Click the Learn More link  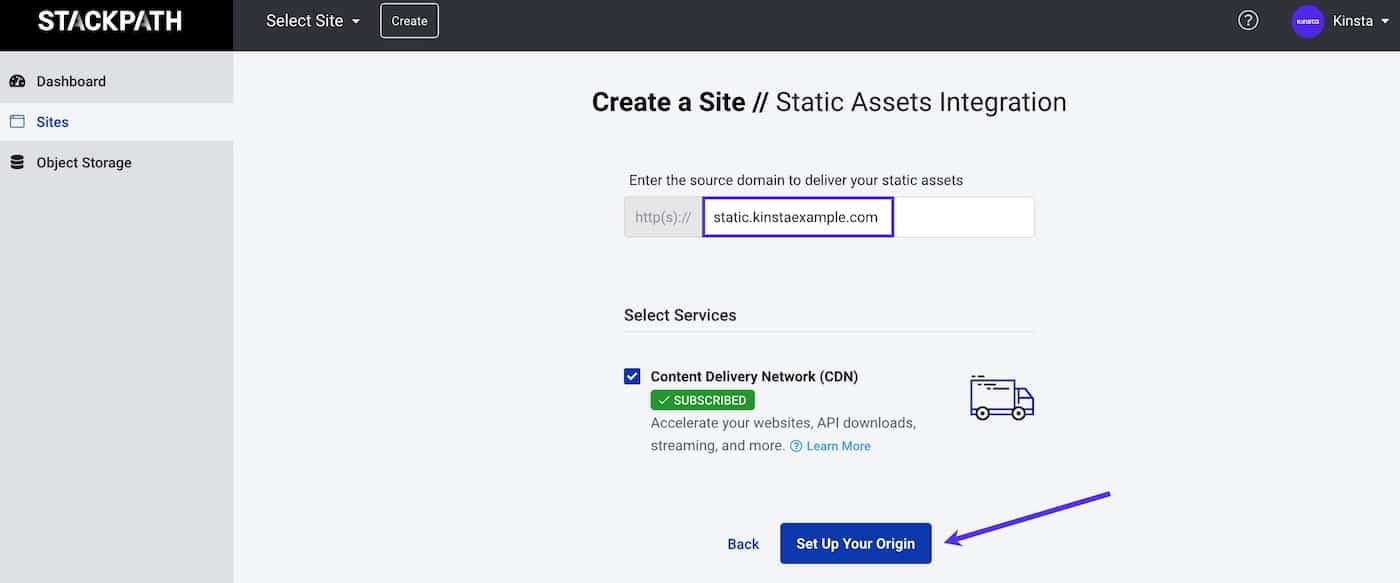838,445
